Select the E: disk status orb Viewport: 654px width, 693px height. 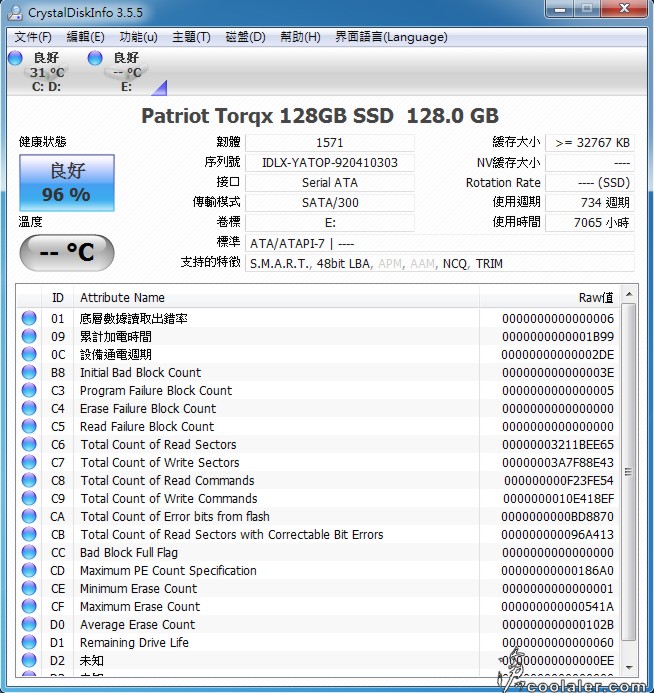(95, 58)
